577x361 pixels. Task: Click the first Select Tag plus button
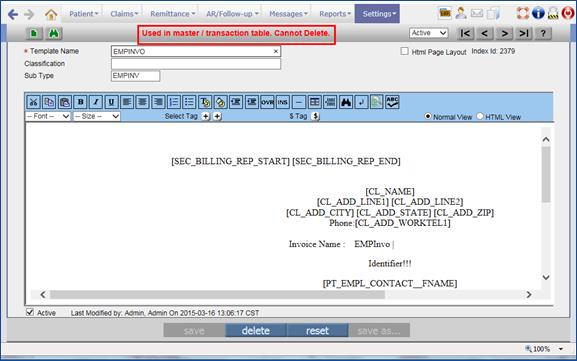click(x=205, y=116)
